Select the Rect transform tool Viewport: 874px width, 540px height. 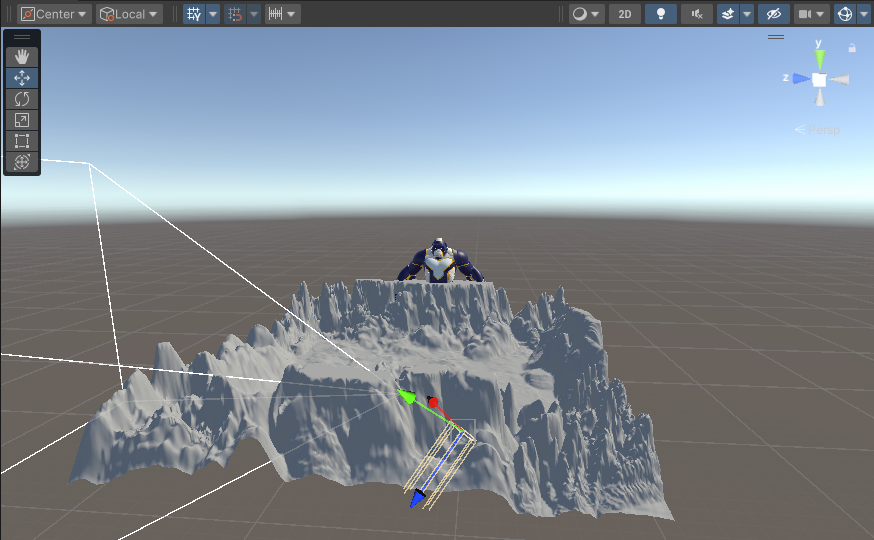tap(22, 141)
